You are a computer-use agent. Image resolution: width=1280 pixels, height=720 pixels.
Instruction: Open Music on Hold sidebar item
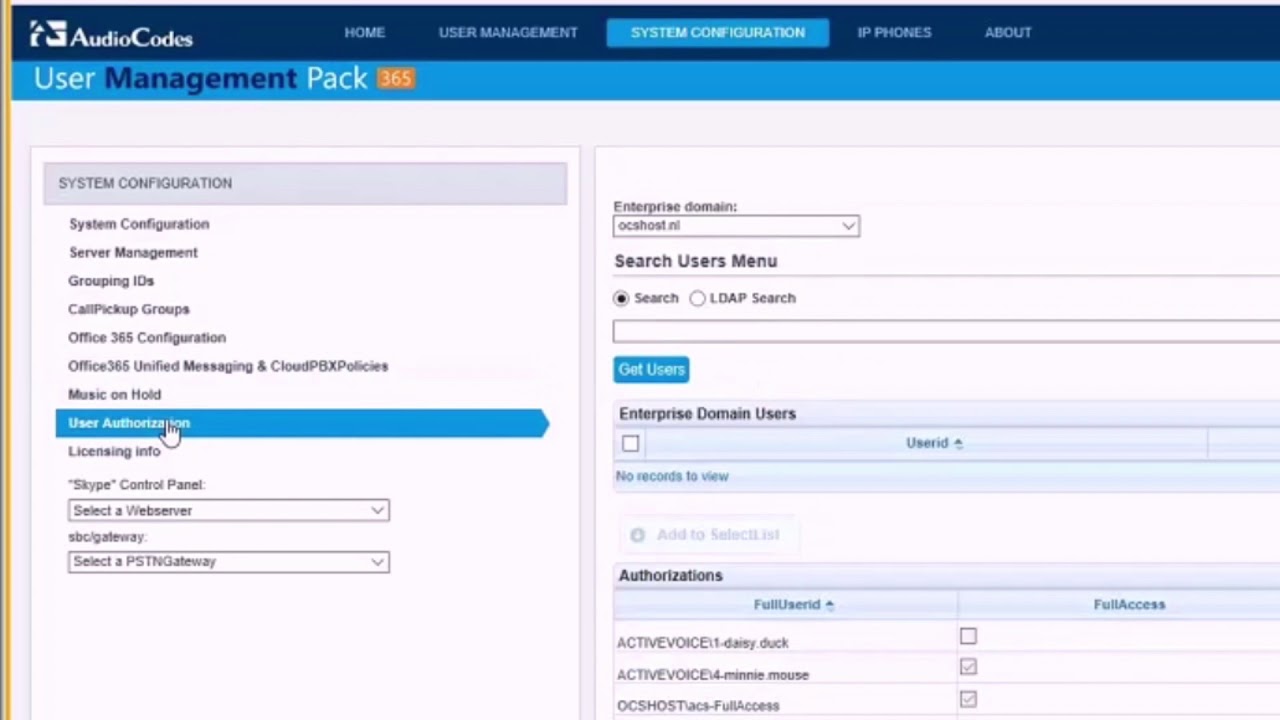point(114,394)
